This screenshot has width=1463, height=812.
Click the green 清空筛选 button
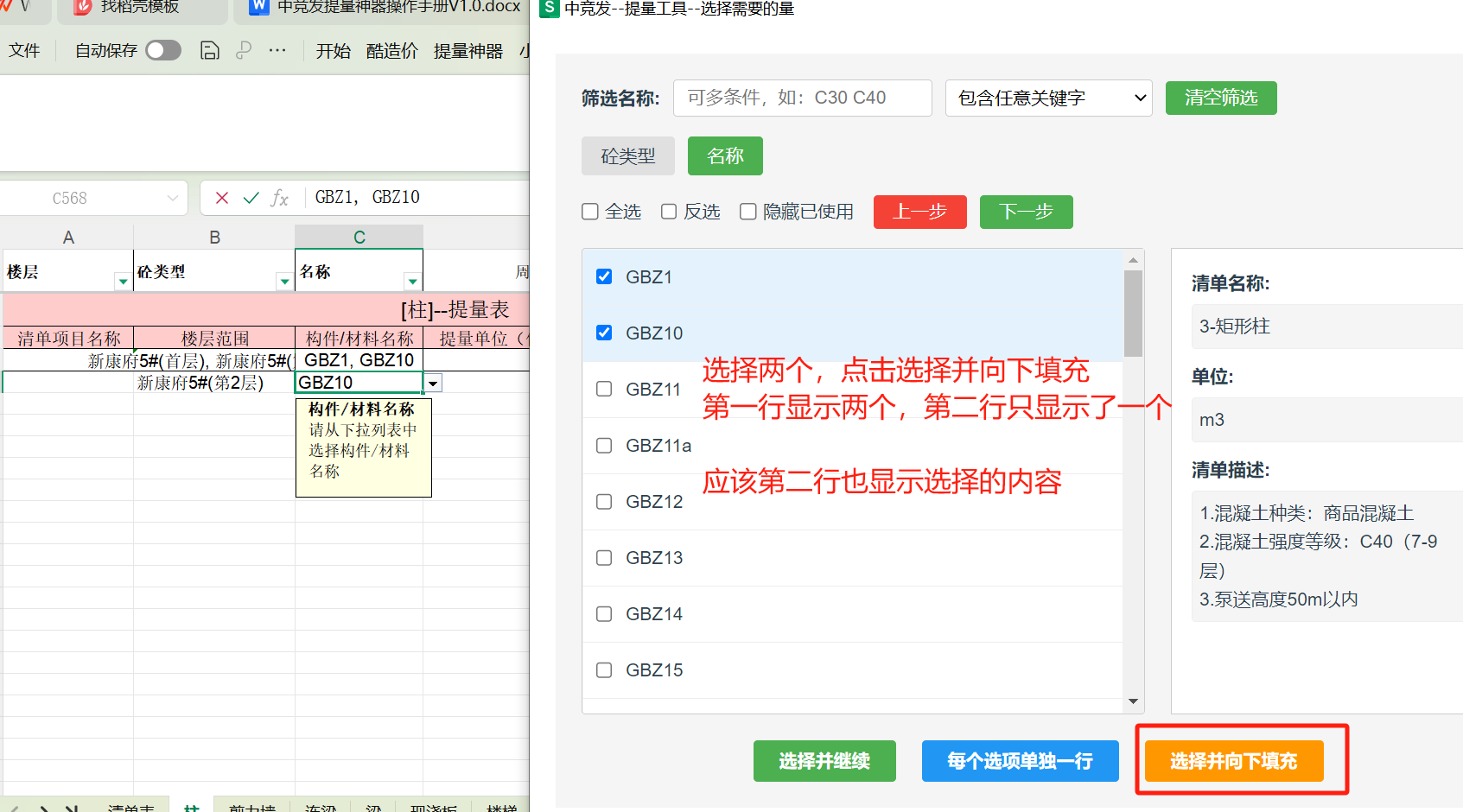(x=1220, y=98)
